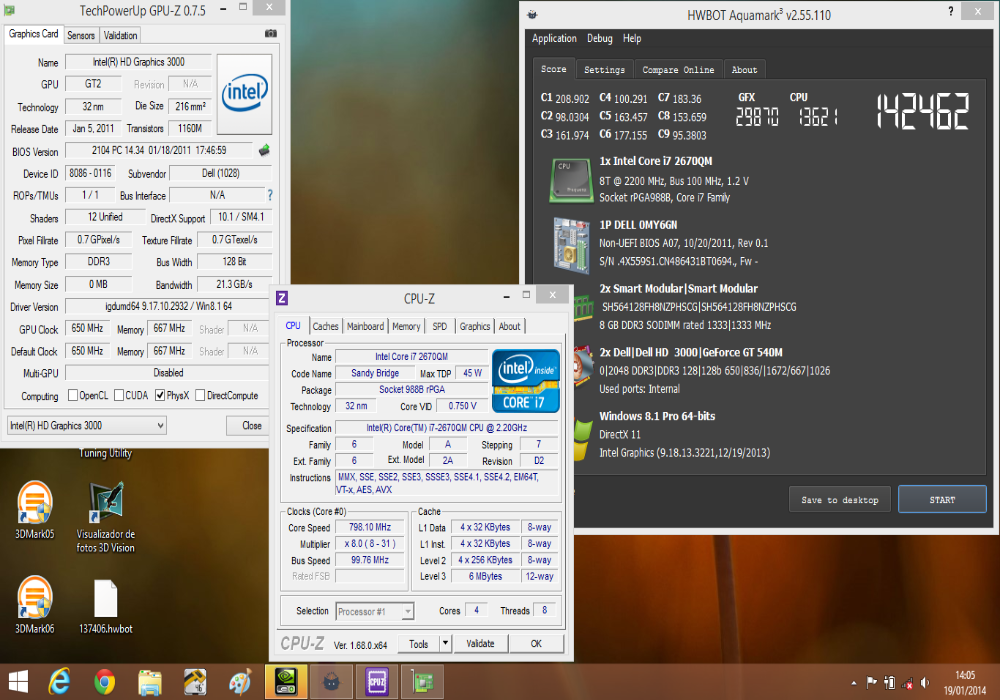The image size is (1000, 700).
Task: Enable the DirectCompute checkbox
Action: (200, 395)
